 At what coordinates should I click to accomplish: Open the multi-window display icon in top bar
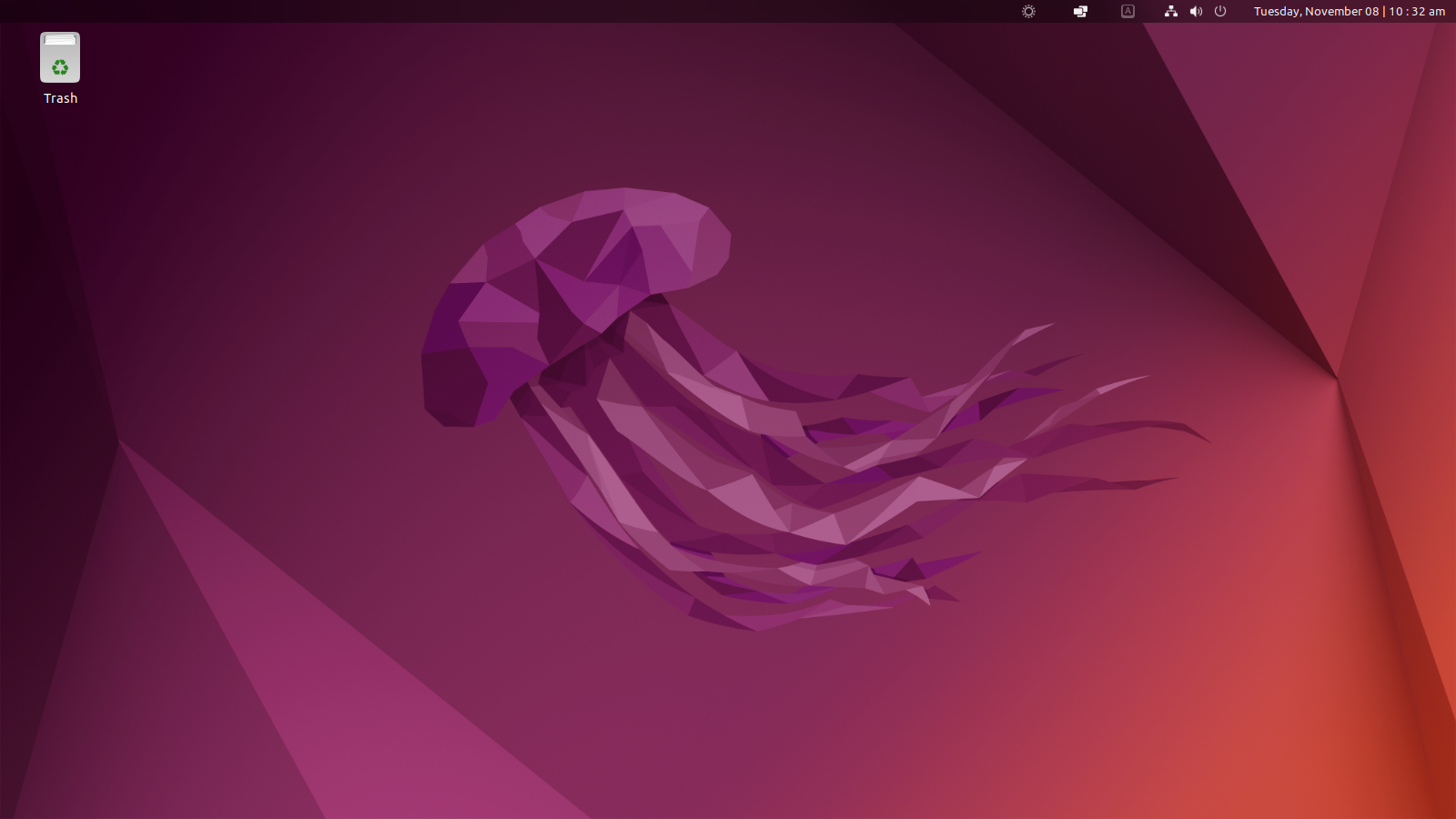(x=1080, y=11)
